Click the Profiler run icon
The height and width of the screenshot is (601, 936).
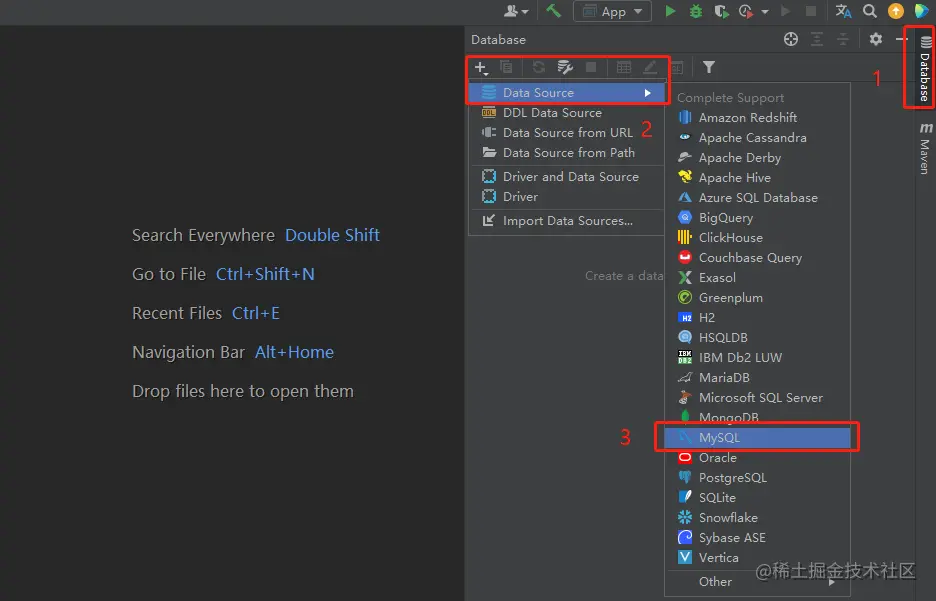(746, 11)
